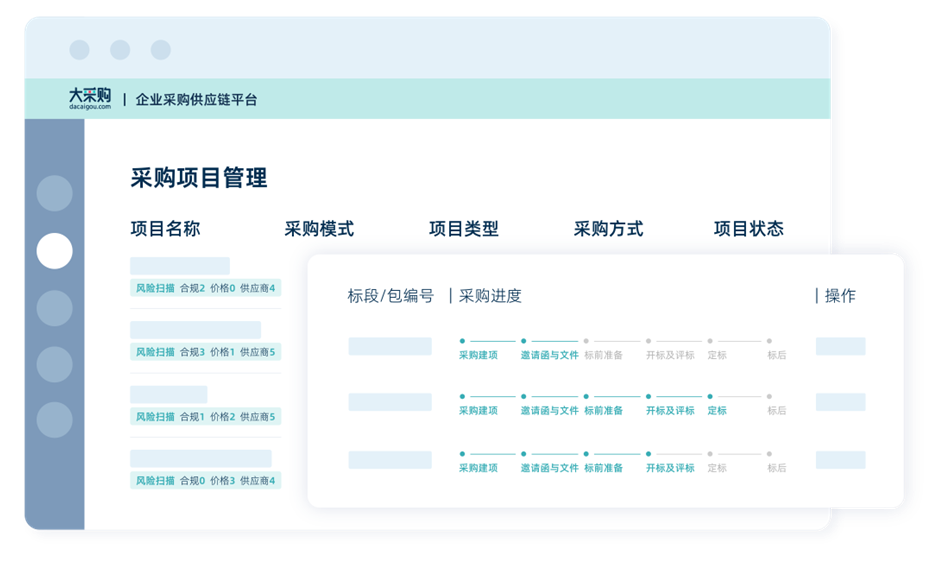The image size is (925, 566).
Task: Open 供应商5 in the 合规1 价格2 row
Action: coord(257,416)
